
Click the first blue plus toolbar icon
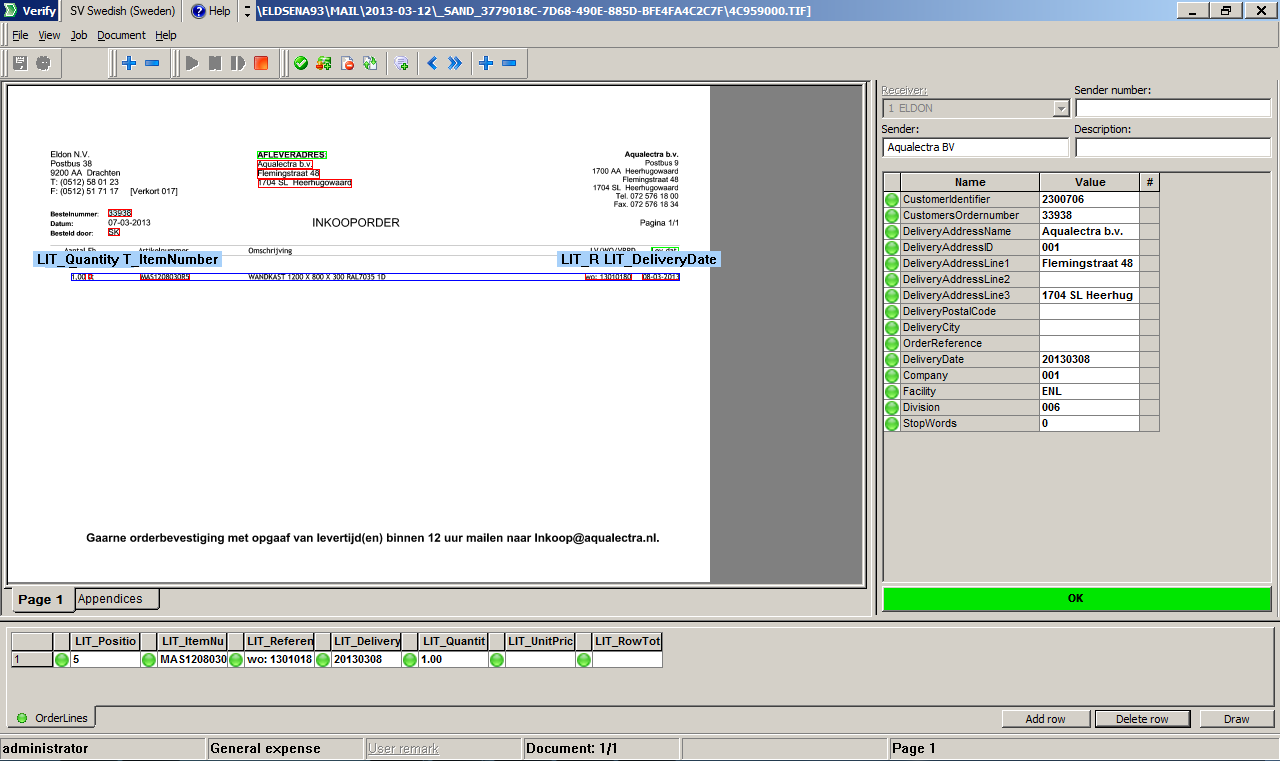129,63
